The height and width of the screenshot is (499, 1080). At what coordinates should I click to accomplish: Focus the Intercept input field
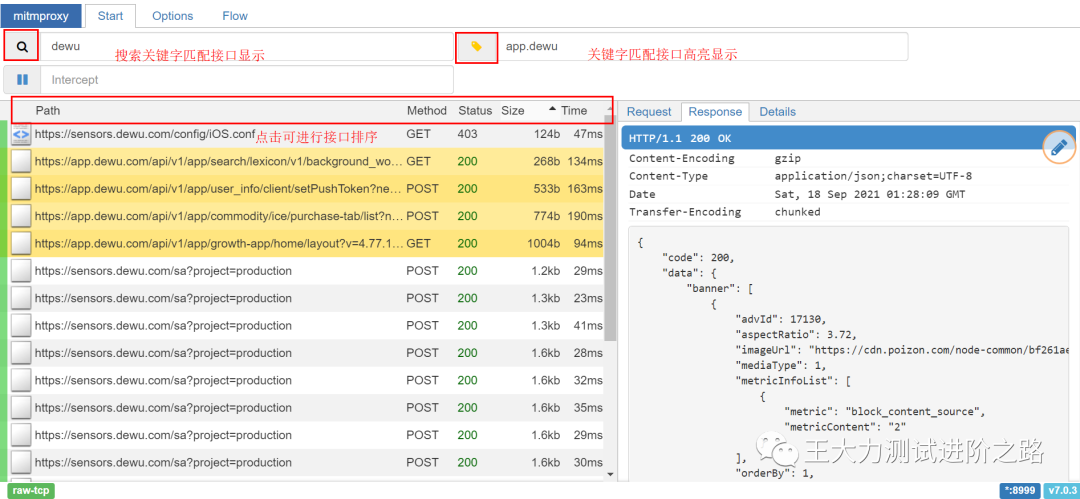tap(247, 80)
